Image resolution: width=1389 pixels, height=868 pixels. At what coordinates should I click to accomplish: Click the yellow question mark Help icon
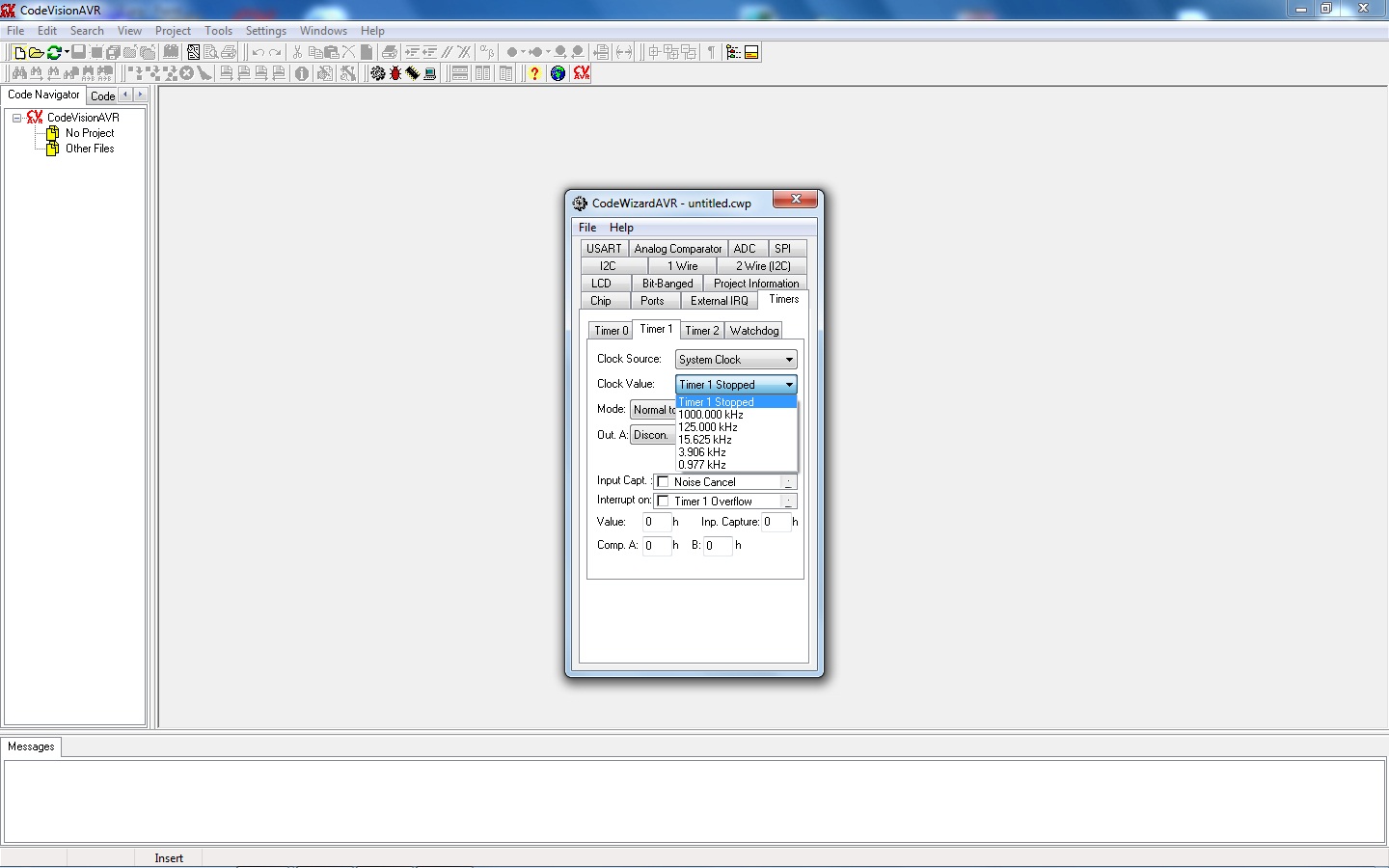[534, 73]
